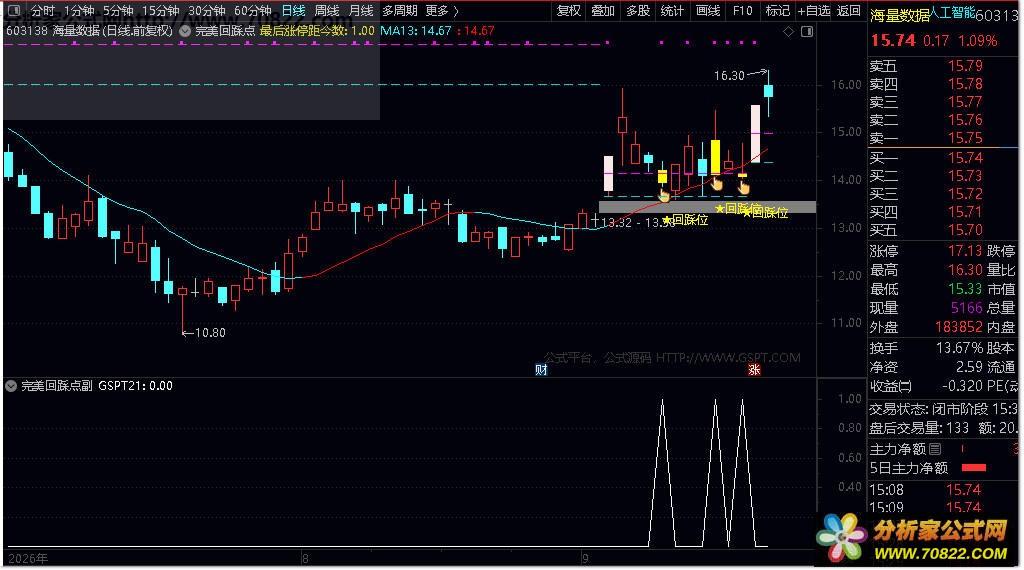The width and height of the screenshot is (1024, 570).
Task: Click the gray 回踩位 support zone bar
Action: tap(707, 207)
